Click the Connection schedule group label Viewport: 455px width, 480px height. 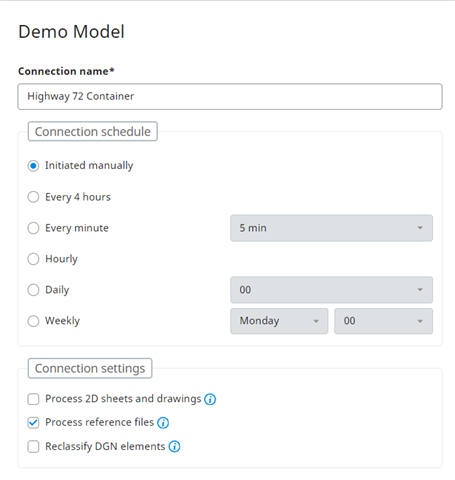pos(93,131)
